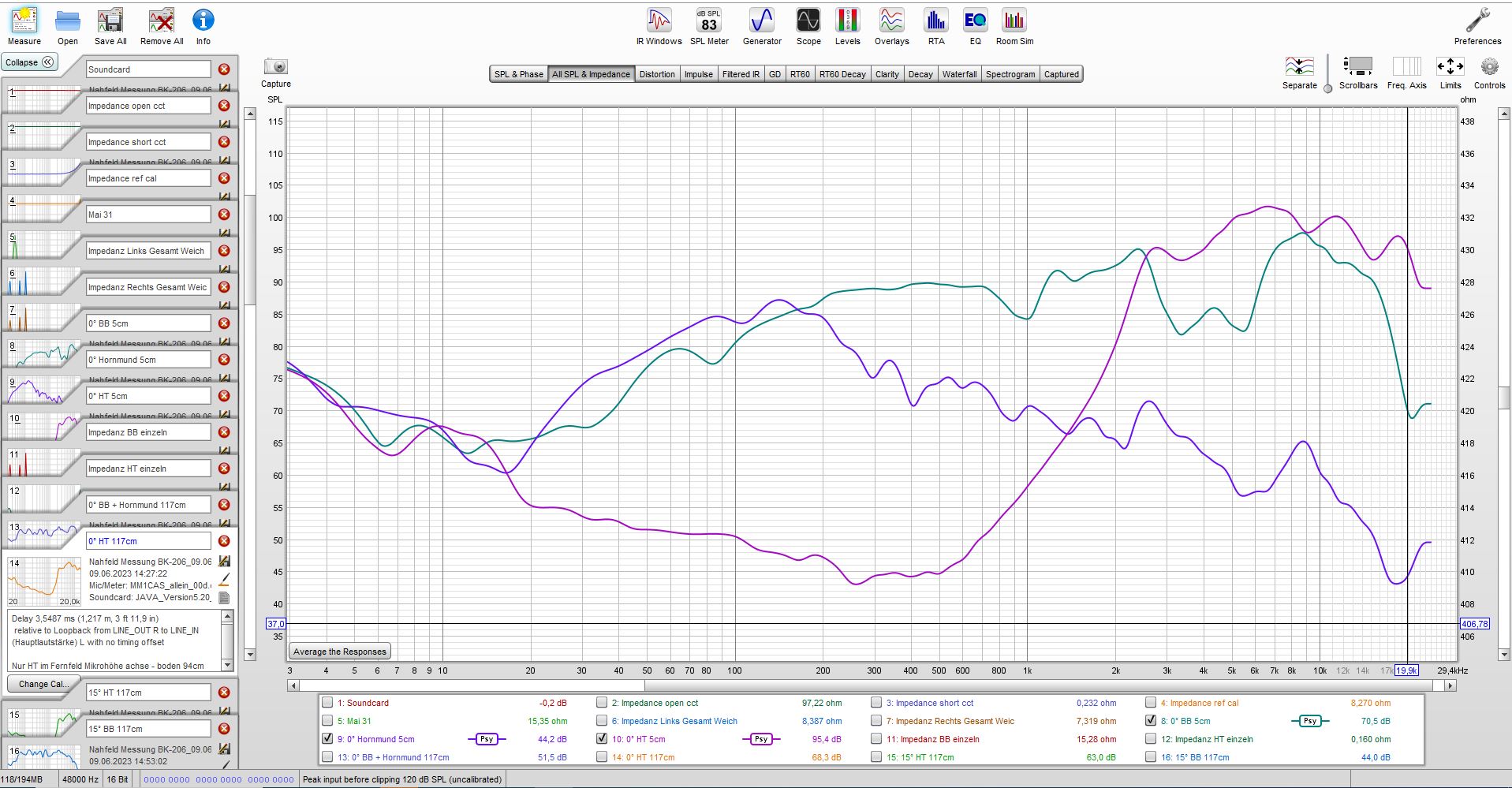Open the EQ window
This screenshot has width=1512, height=788.
pyautogui.click(x=976, y=27)
